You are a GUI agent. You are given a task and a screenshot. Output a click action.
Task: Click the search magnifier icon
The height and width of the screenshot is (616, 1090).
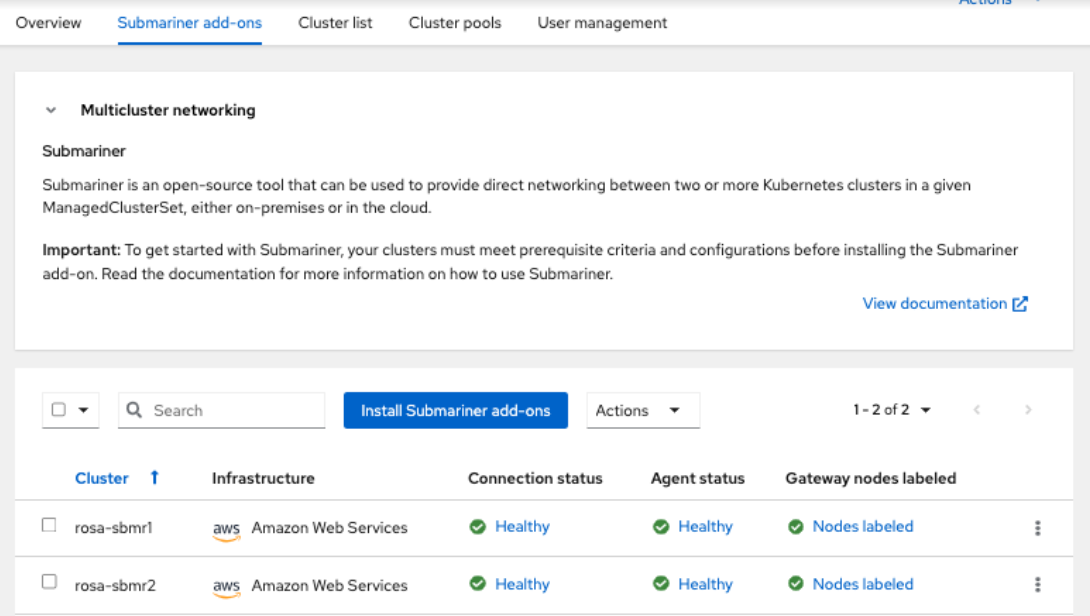pos(135,410)
